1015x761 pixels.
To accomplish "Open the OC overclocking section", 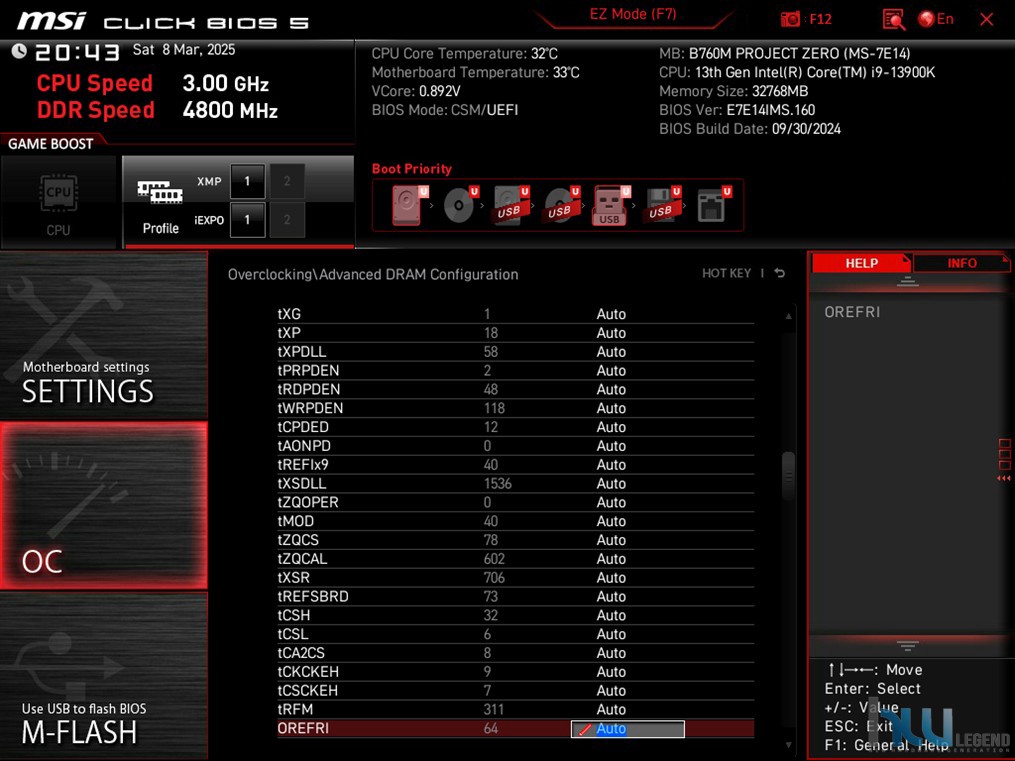I will pyautogui.click(x=104, y=506).
